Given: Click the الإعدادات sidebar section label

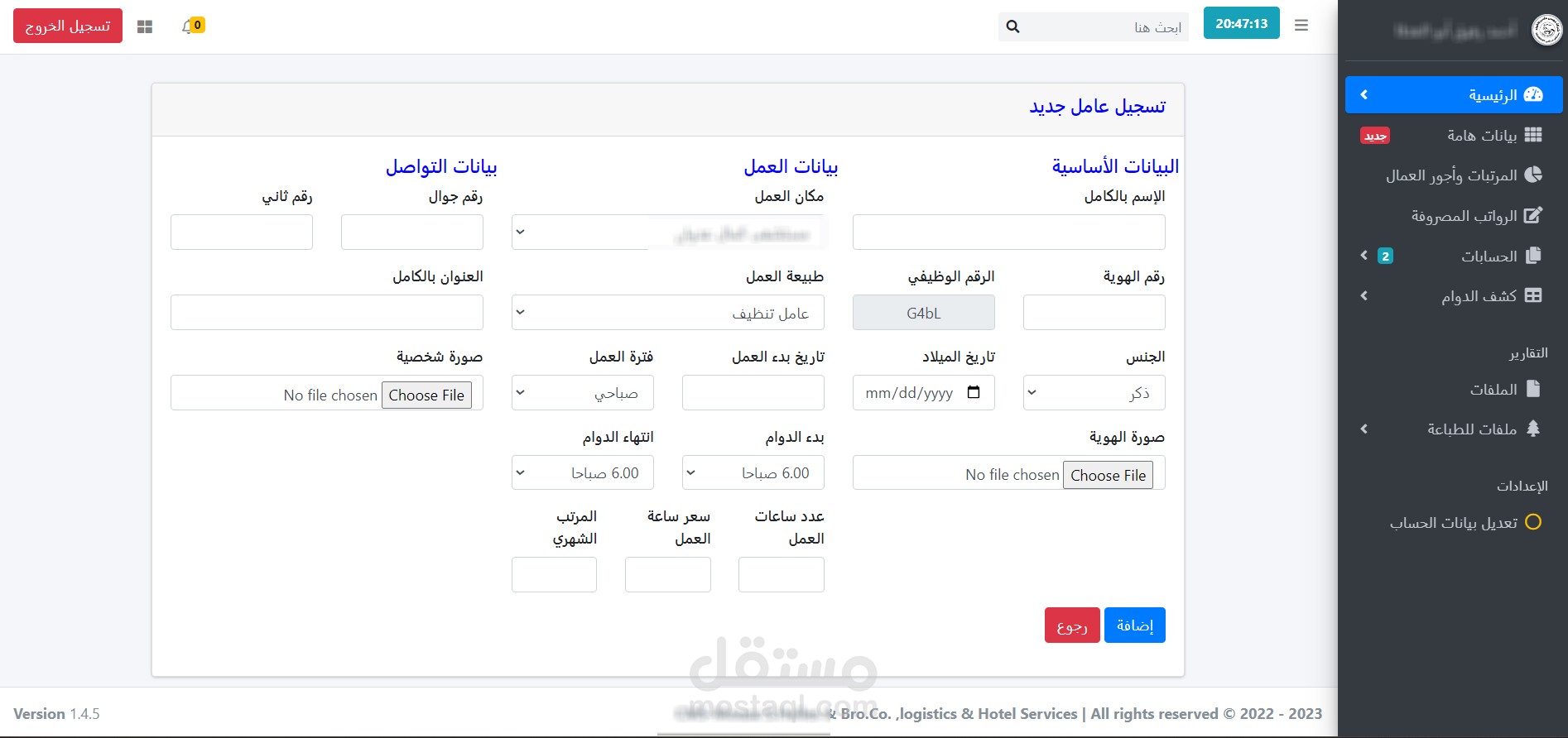Looking at the screenshot, I should 1522,486.
